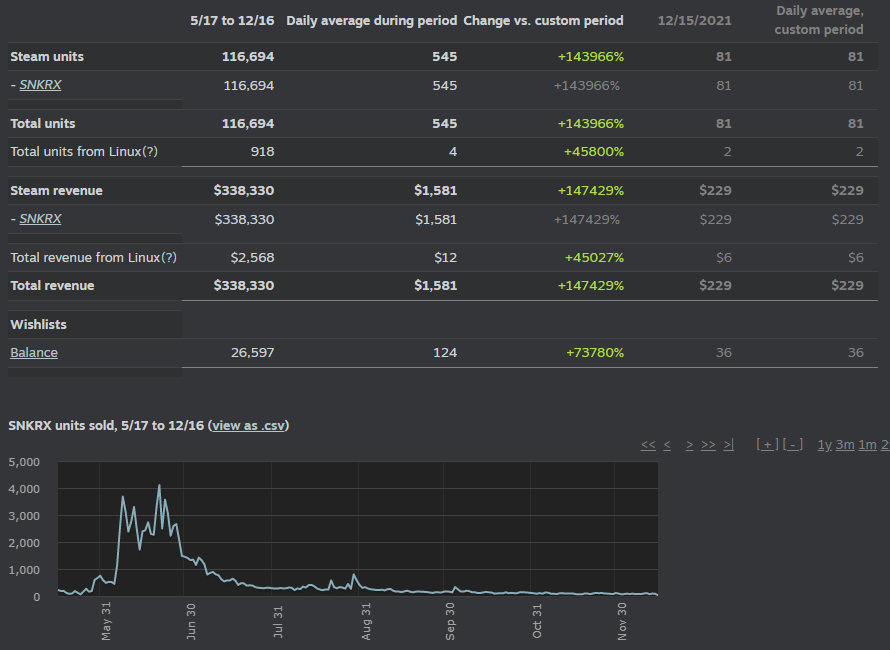Select 'Total units from Linux' row label

(75, 152)
